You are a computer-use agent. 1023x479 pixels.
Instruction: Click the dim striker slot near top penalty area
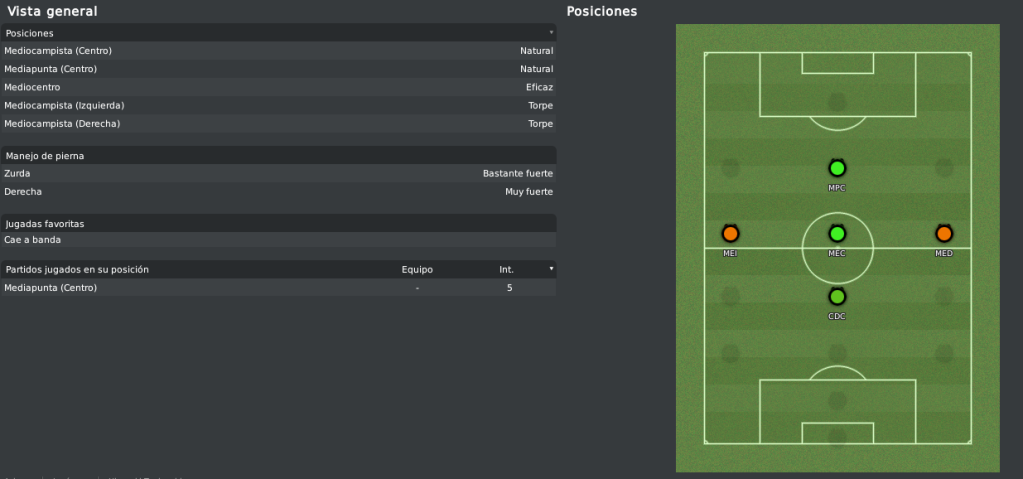pos(837,102)
